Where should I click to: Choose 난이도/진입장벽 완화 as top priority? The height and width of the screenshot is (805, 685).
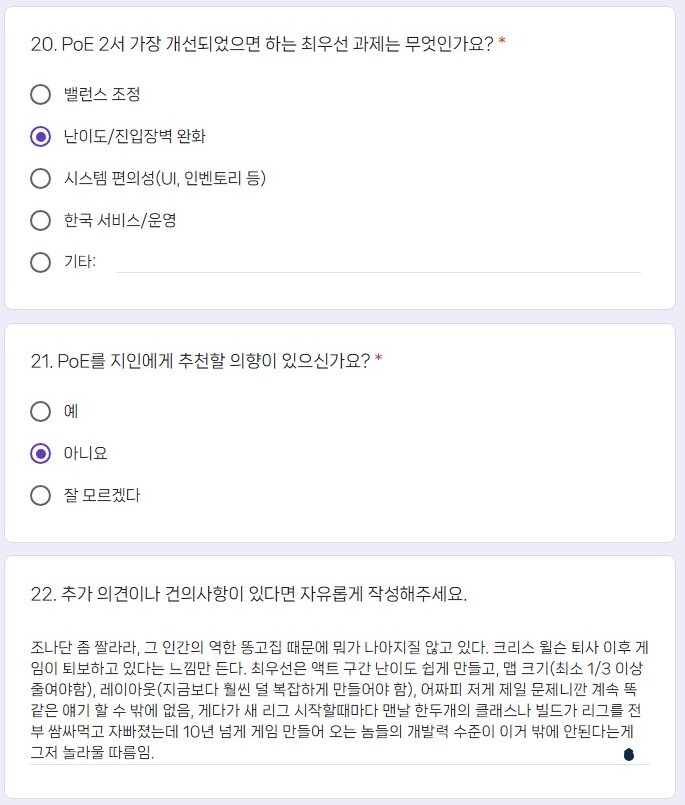40,137
